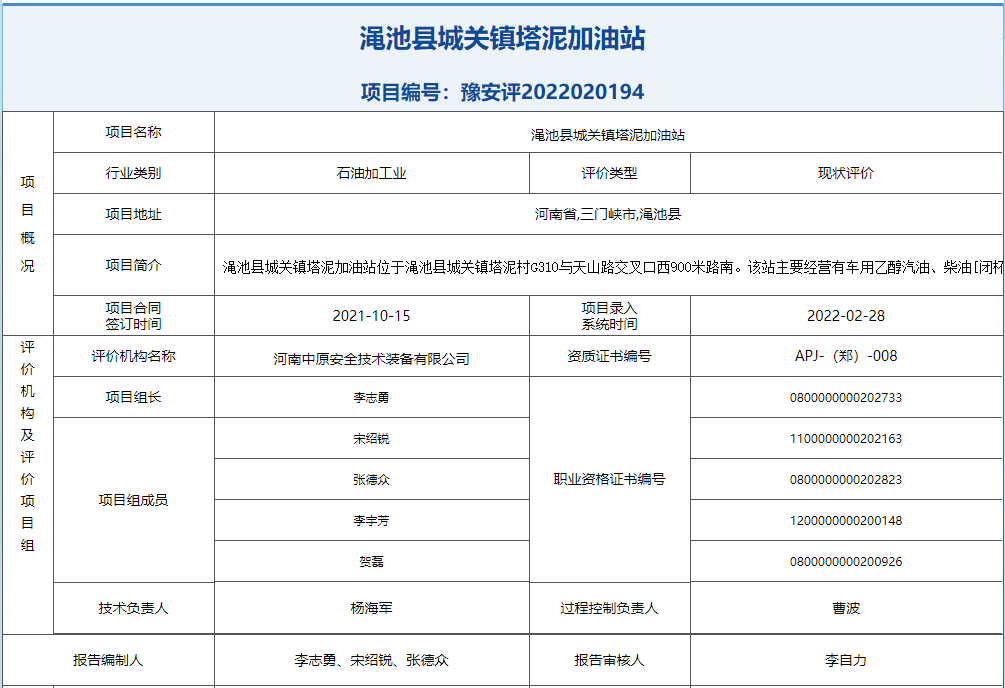This screenshot has width=1005, height=688.
Task: Click certificate number 0800000000202733
Action: 845,398
